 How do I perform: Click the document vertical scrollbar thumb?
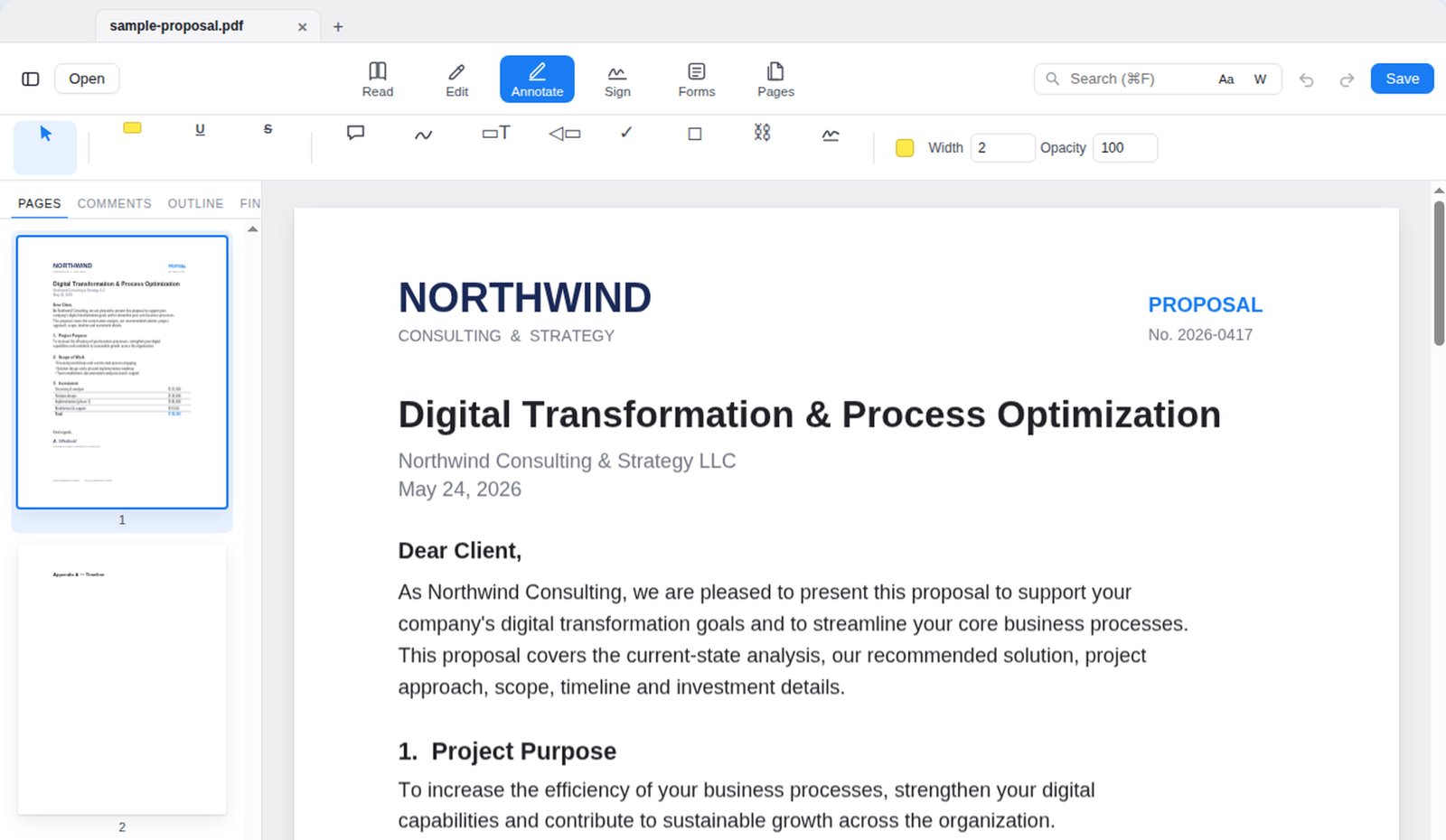[1439, 273]
